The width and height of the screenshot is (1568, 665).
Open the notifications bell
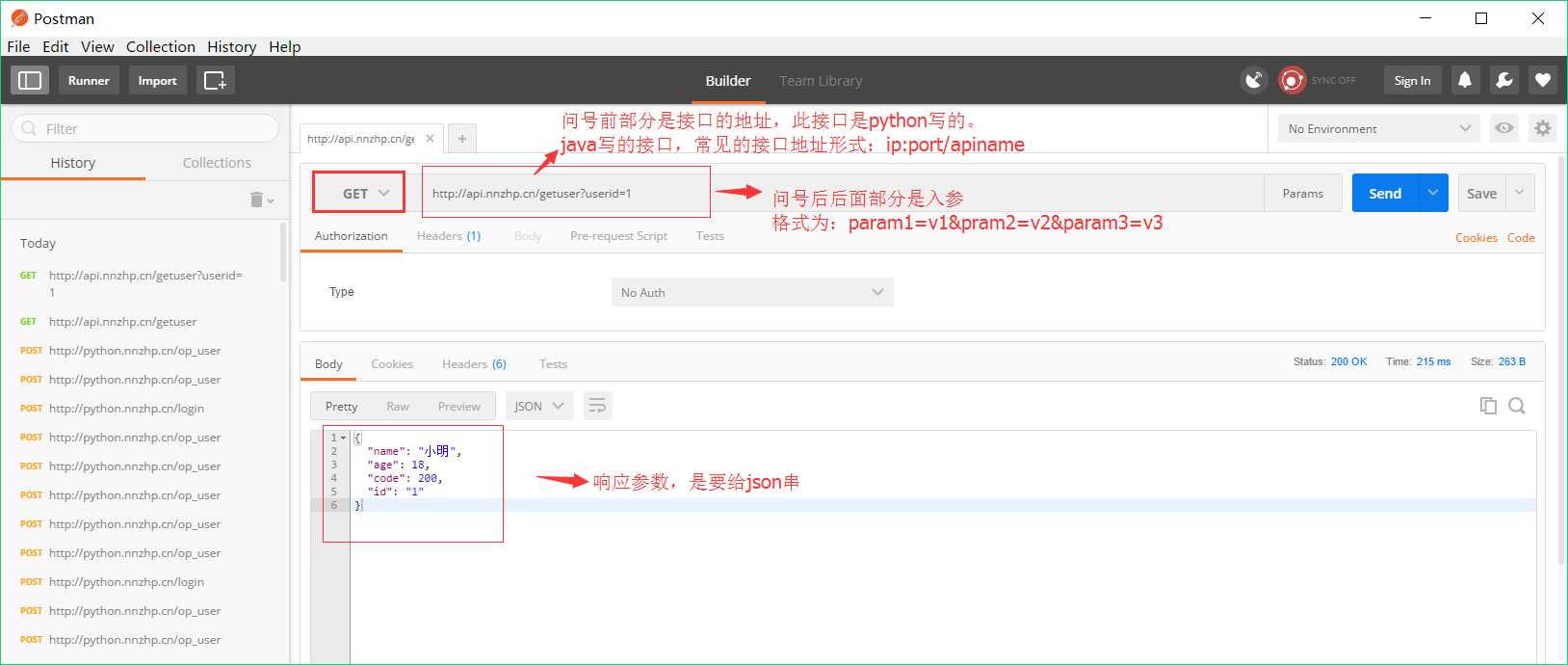coord(1465,80)
